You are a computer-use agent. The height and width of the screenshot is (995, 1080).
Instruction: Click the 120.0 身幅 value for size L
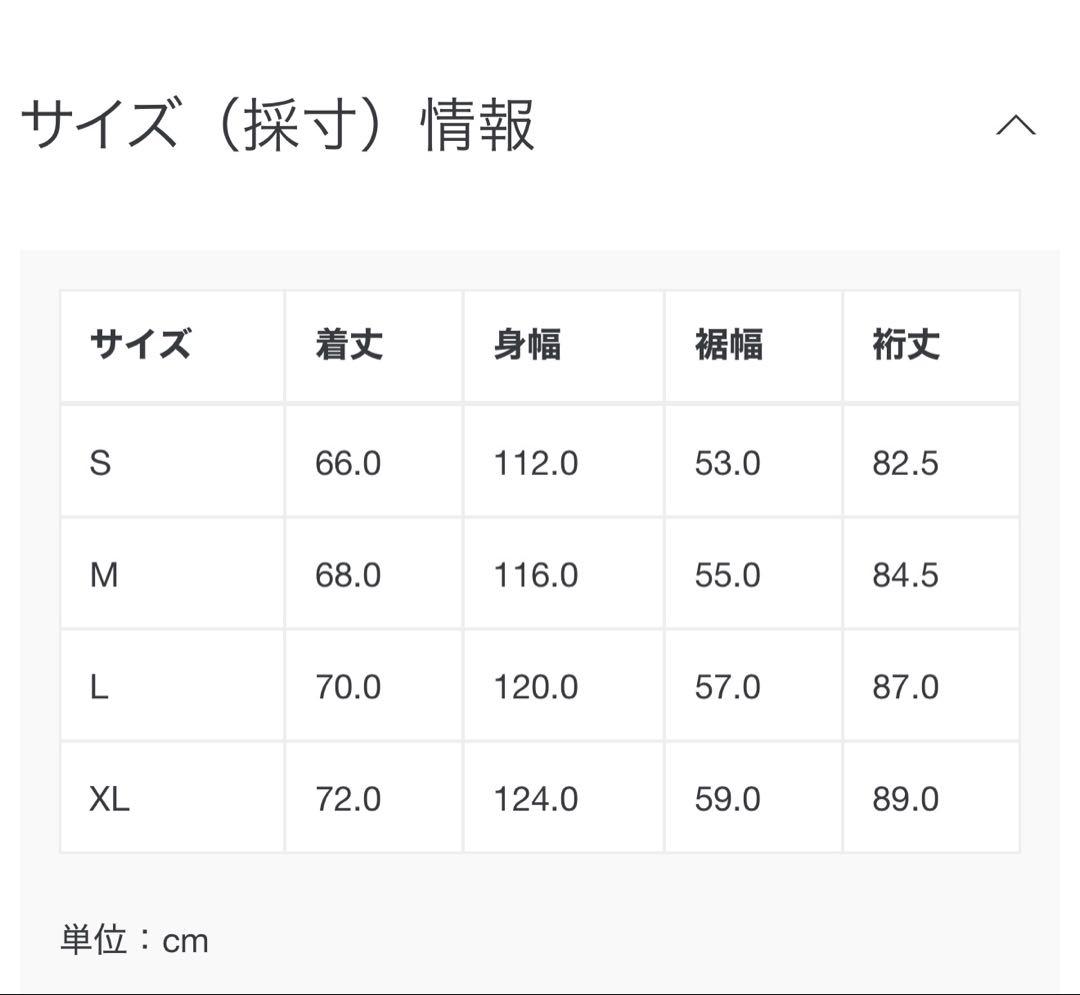[x=537, y=687]
